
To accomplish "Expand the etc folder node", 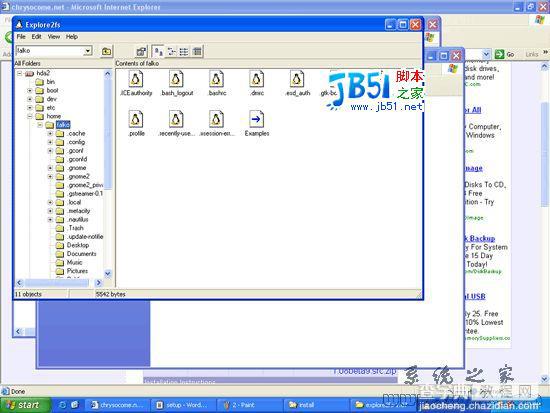I will (30, 108).
